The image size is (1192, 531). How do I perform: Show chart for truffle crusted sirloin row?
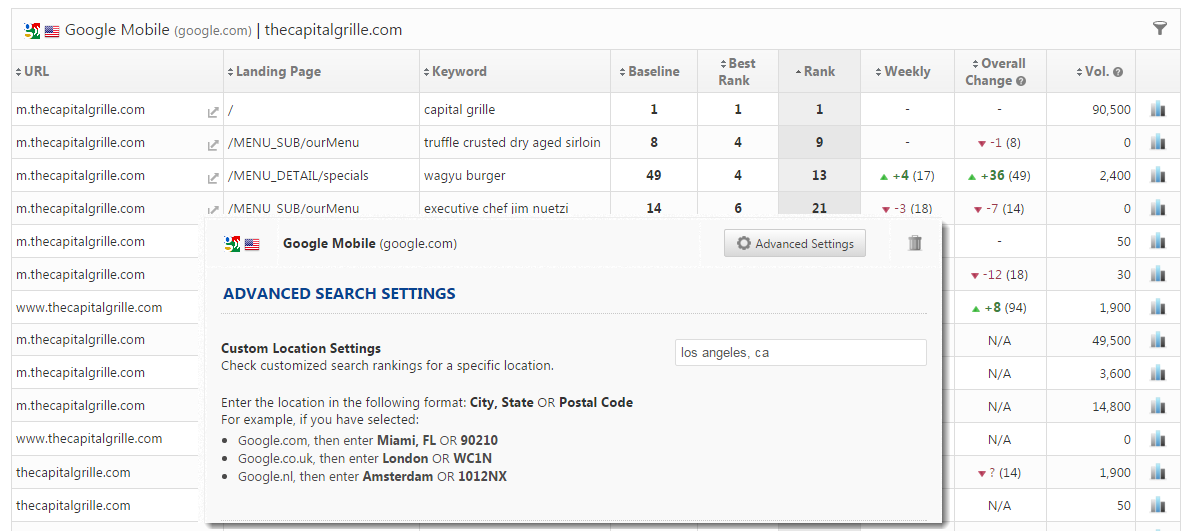point(1158,142)
